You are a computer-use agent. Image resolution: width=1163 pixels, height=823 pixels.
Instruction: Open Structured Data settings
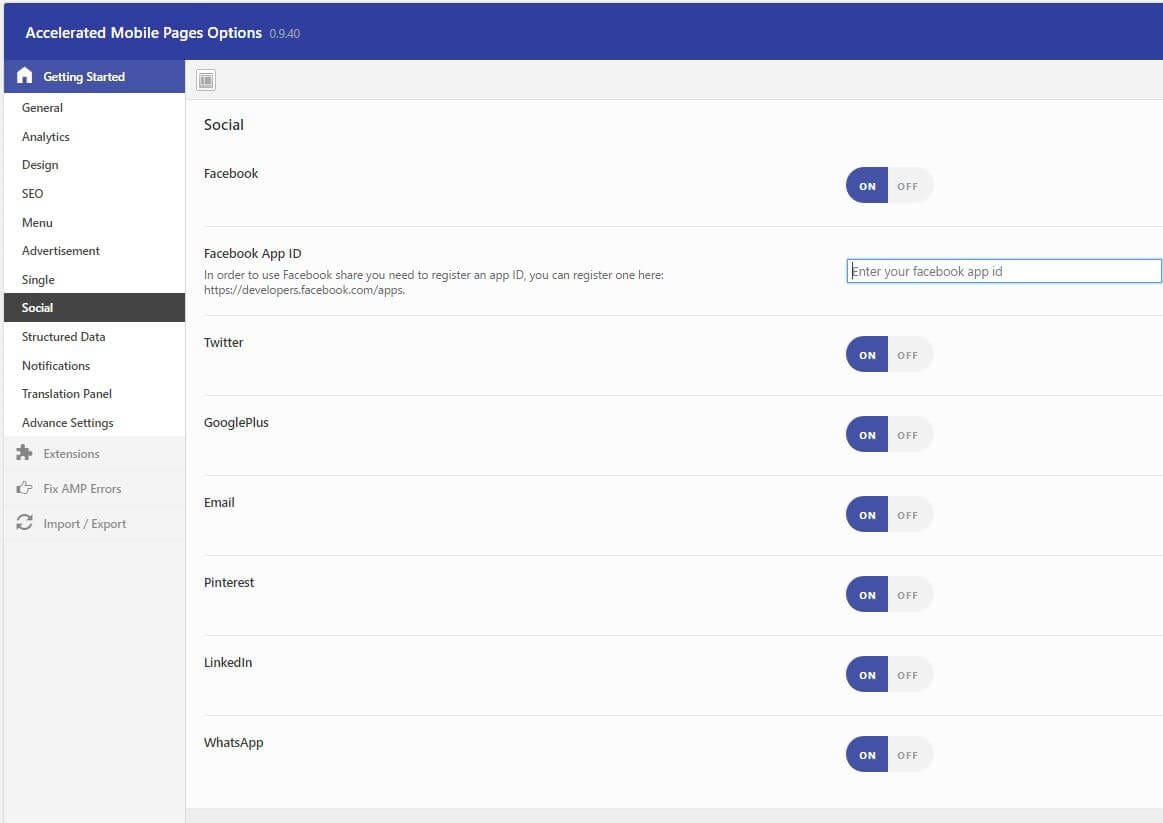pyautogui.click(x=94, y=337)
